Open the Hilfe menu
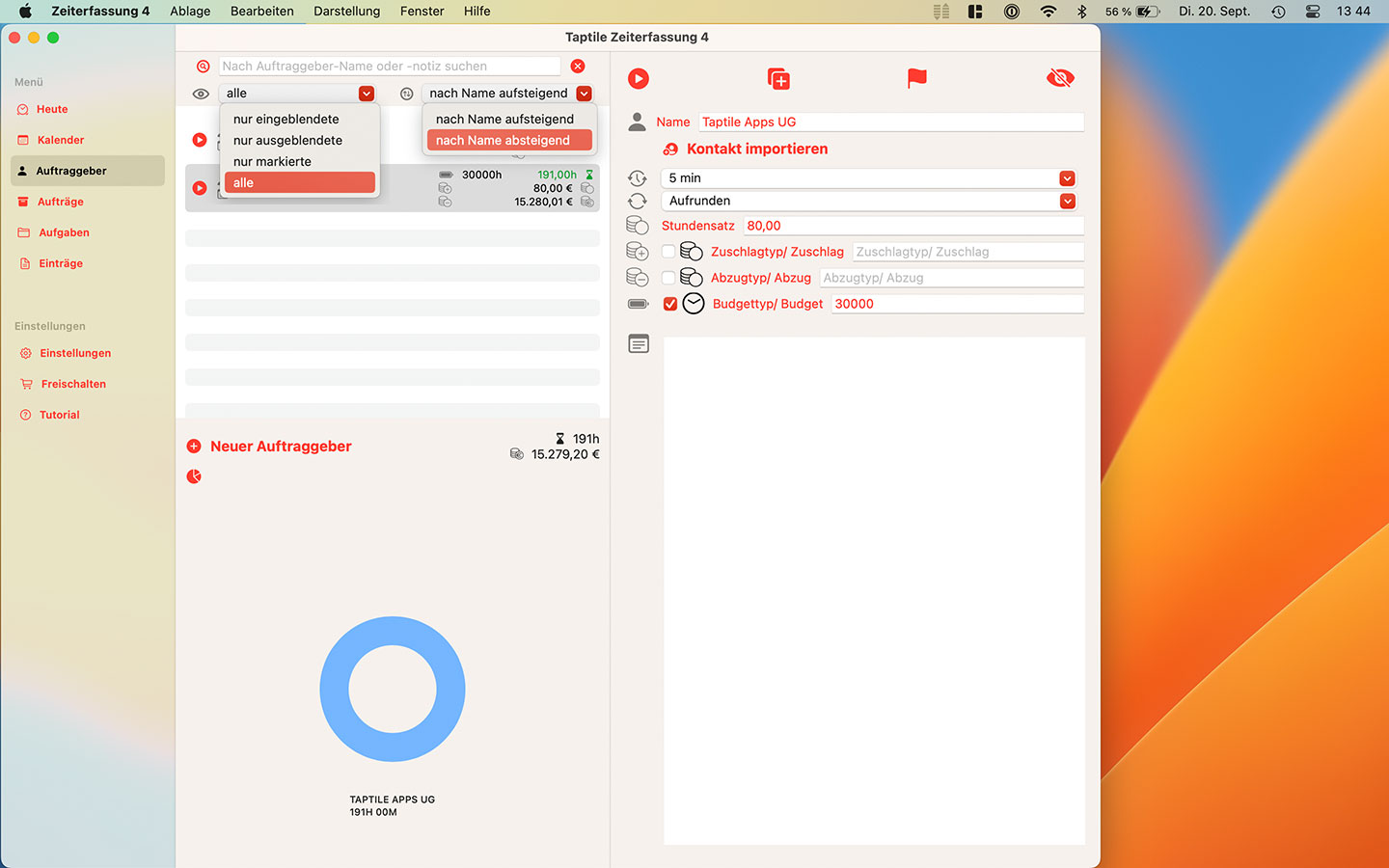 (477, 12)
